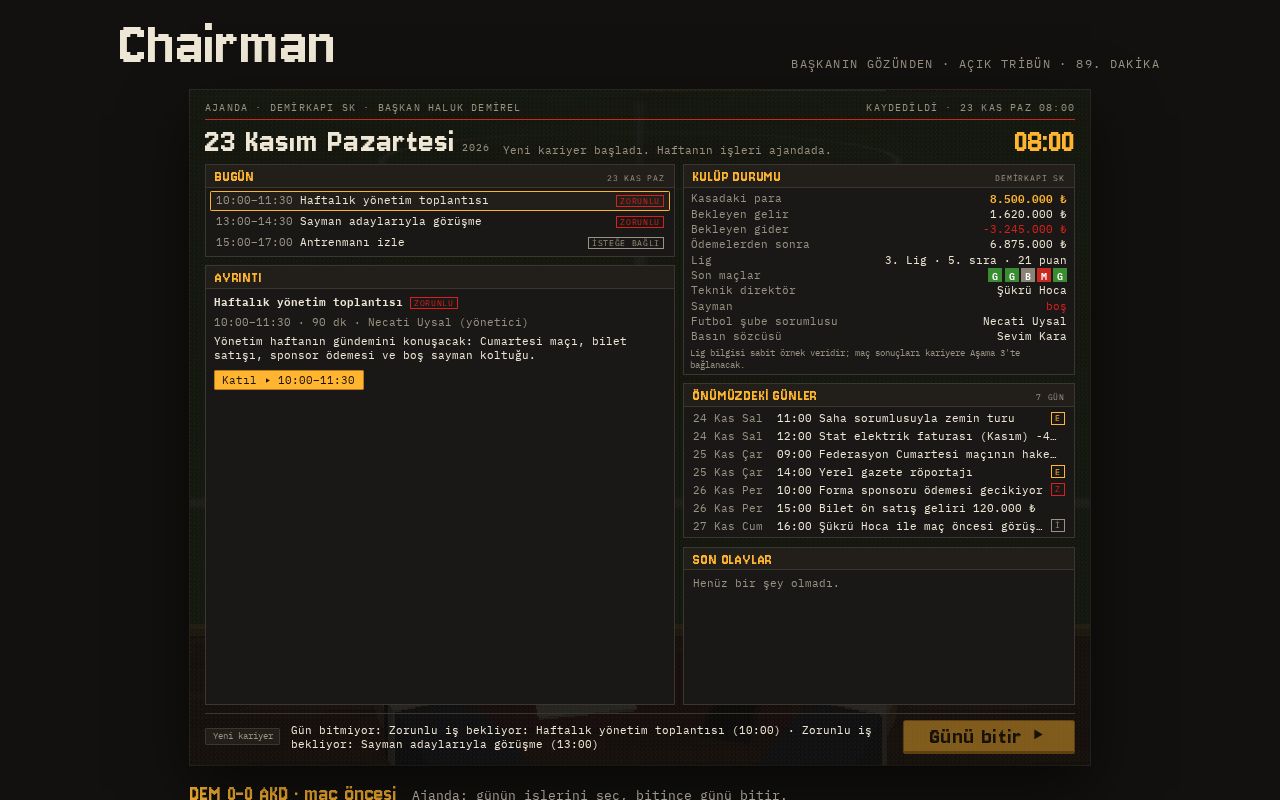The image size is (1280, 800).
Task: Open the Yerel gazete röportajı entry
Action: pos(879,472)
